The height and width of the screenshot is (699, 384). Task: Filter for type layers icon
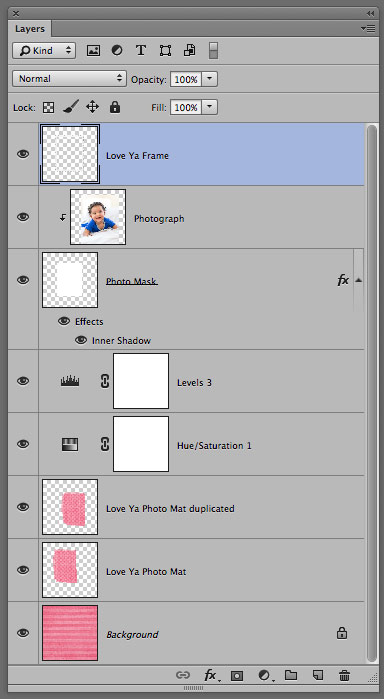click(141, 50)
